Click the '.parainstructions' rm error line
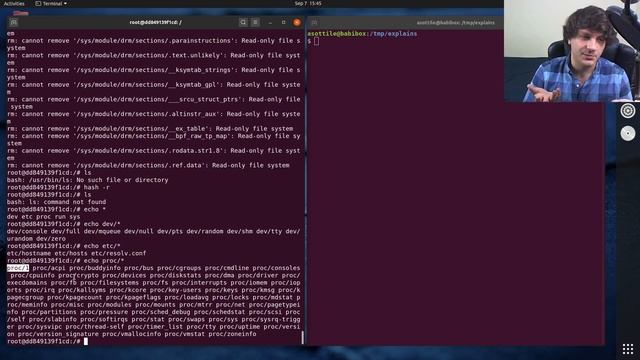The width and height of the screenshot is (640, 360). (x=153, y=44)
